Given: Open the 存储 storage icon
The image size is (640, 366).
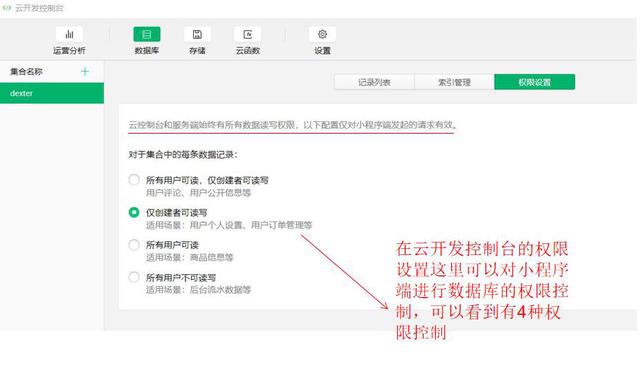Looking at the screenshot, I should pyautogui.click(x=197, y=34).
